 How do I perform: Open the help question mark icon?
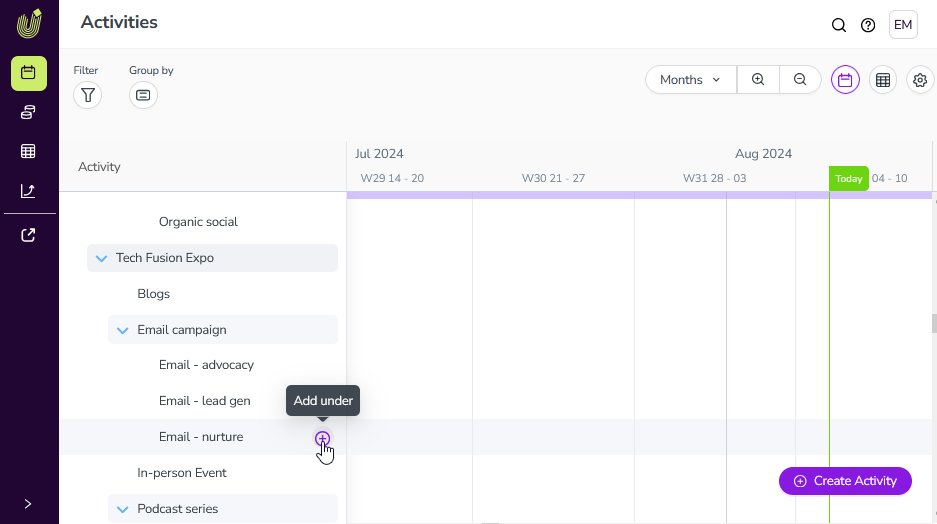click(868, 25)
